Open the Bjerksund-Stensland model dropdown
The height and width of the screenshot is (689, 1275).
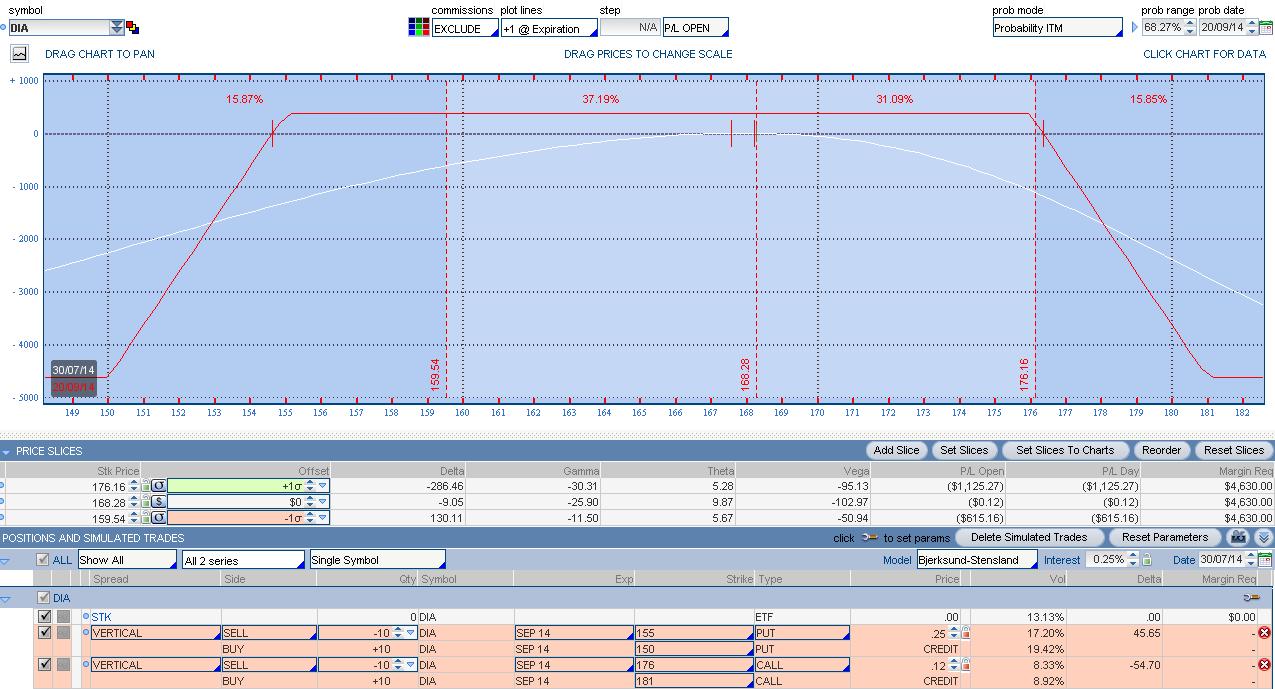click(977, 560)
